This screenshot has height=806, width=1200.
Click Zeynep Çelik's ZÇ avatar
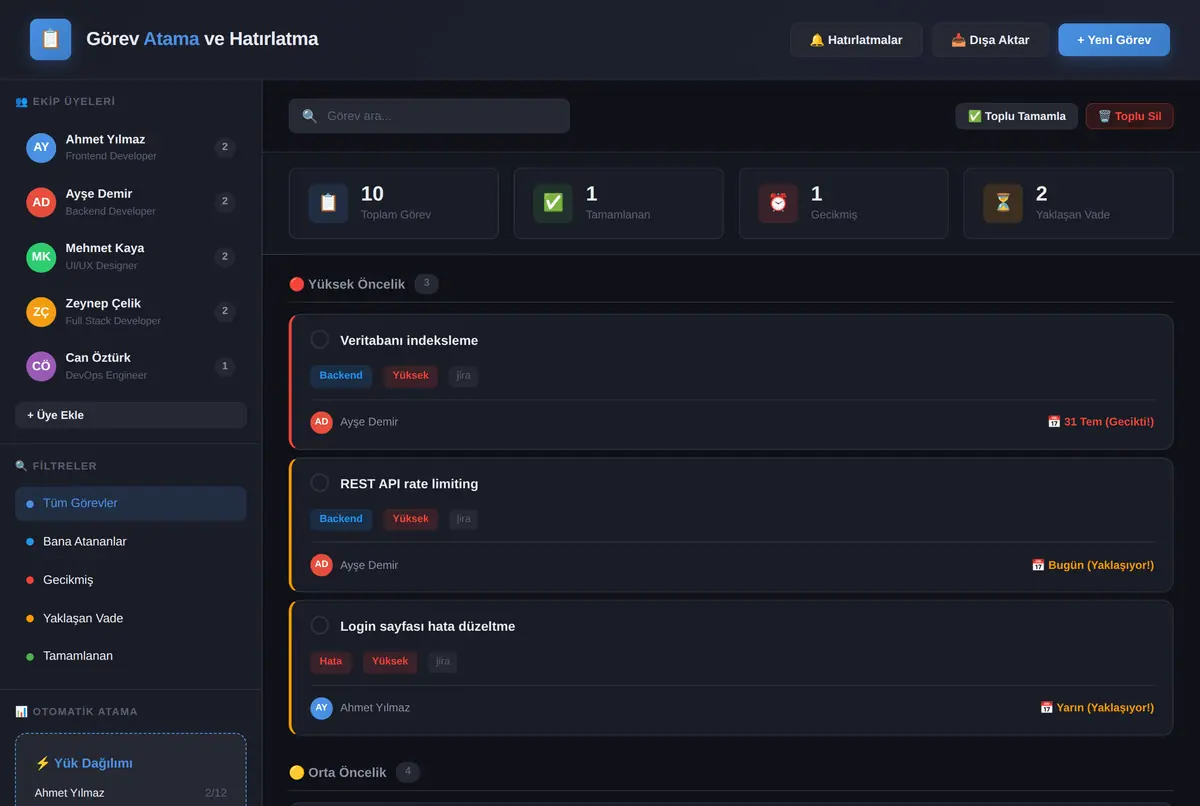point(41,312)
